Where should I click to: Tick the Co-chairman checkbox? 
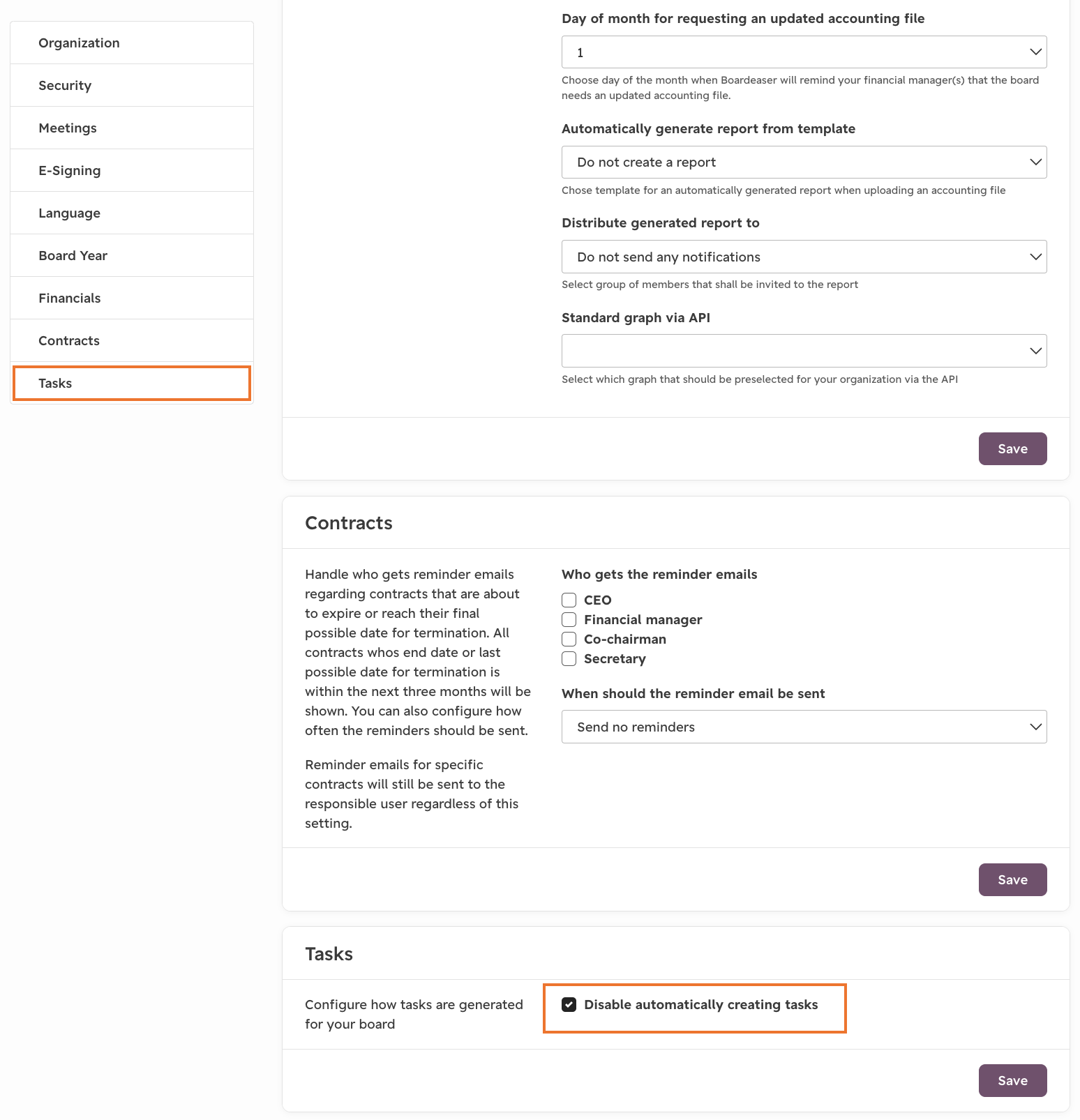pos(569,639)
